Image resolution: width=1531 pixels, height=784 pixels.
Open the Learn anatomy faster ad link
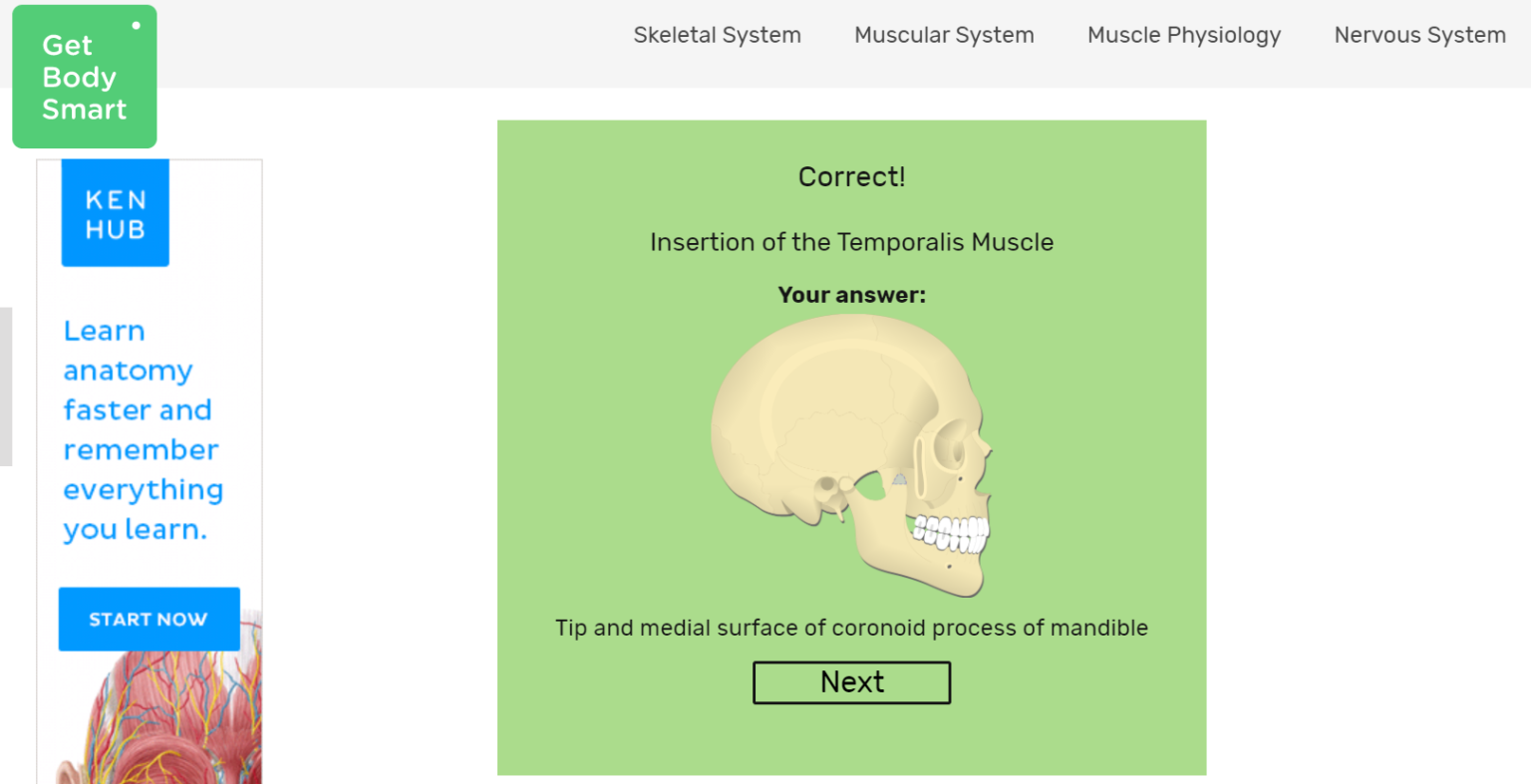[143, 429]
